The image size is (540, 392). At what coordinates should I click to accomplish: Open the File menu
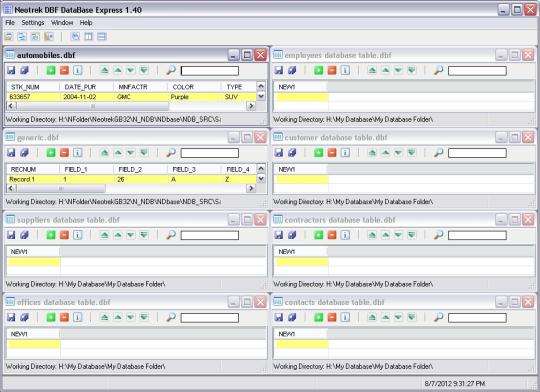pos(10,23)
